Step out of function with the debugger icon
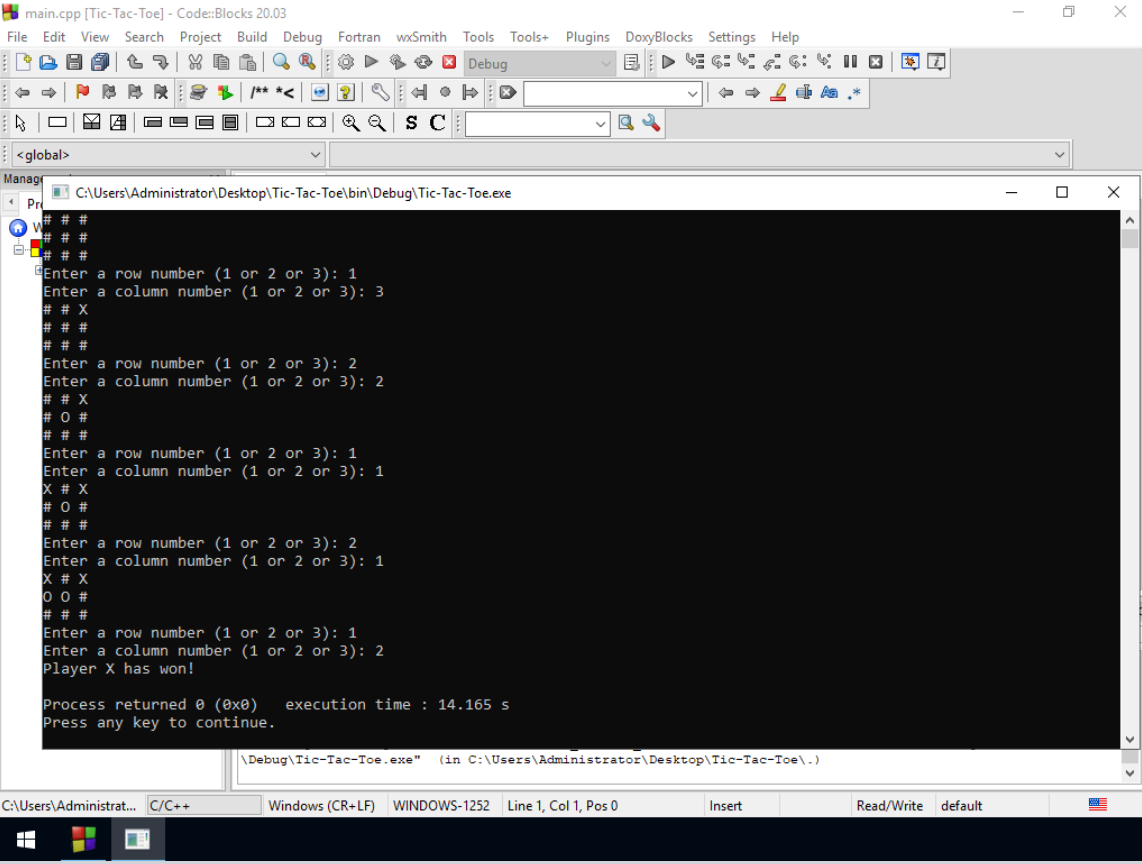 pyautogui.click(x=772, y=63)
